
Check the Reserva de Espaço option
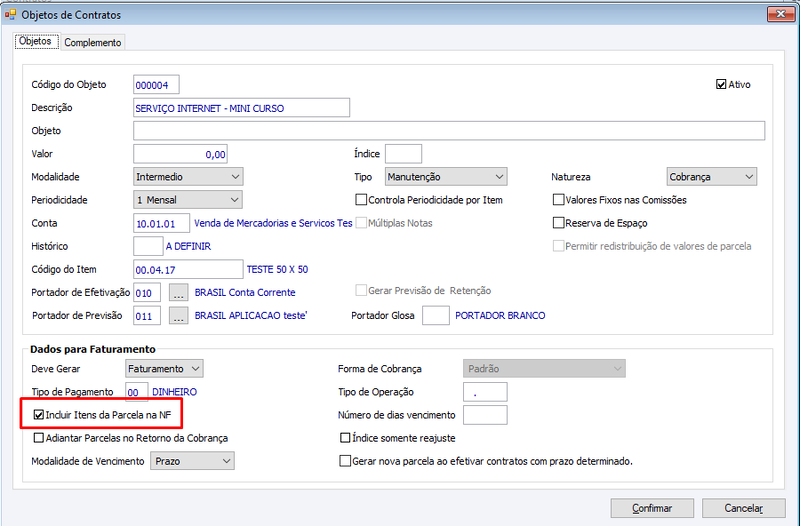[558, 223]
